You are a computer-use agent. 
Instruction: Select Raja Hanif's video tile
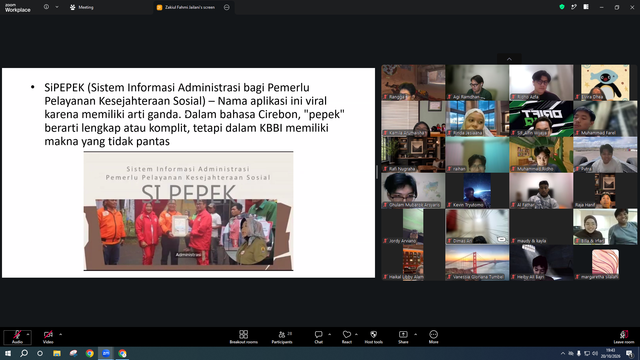[x=605, y=191]
